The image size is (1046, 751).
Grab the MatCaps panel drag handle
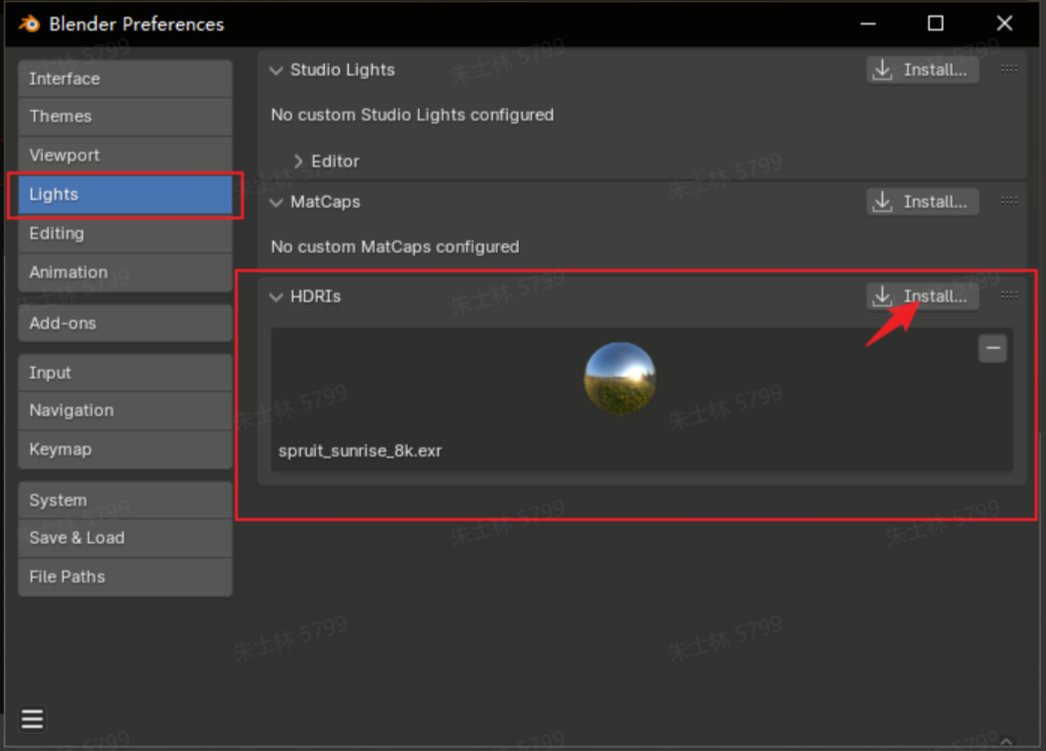[x=1009, y=201]
